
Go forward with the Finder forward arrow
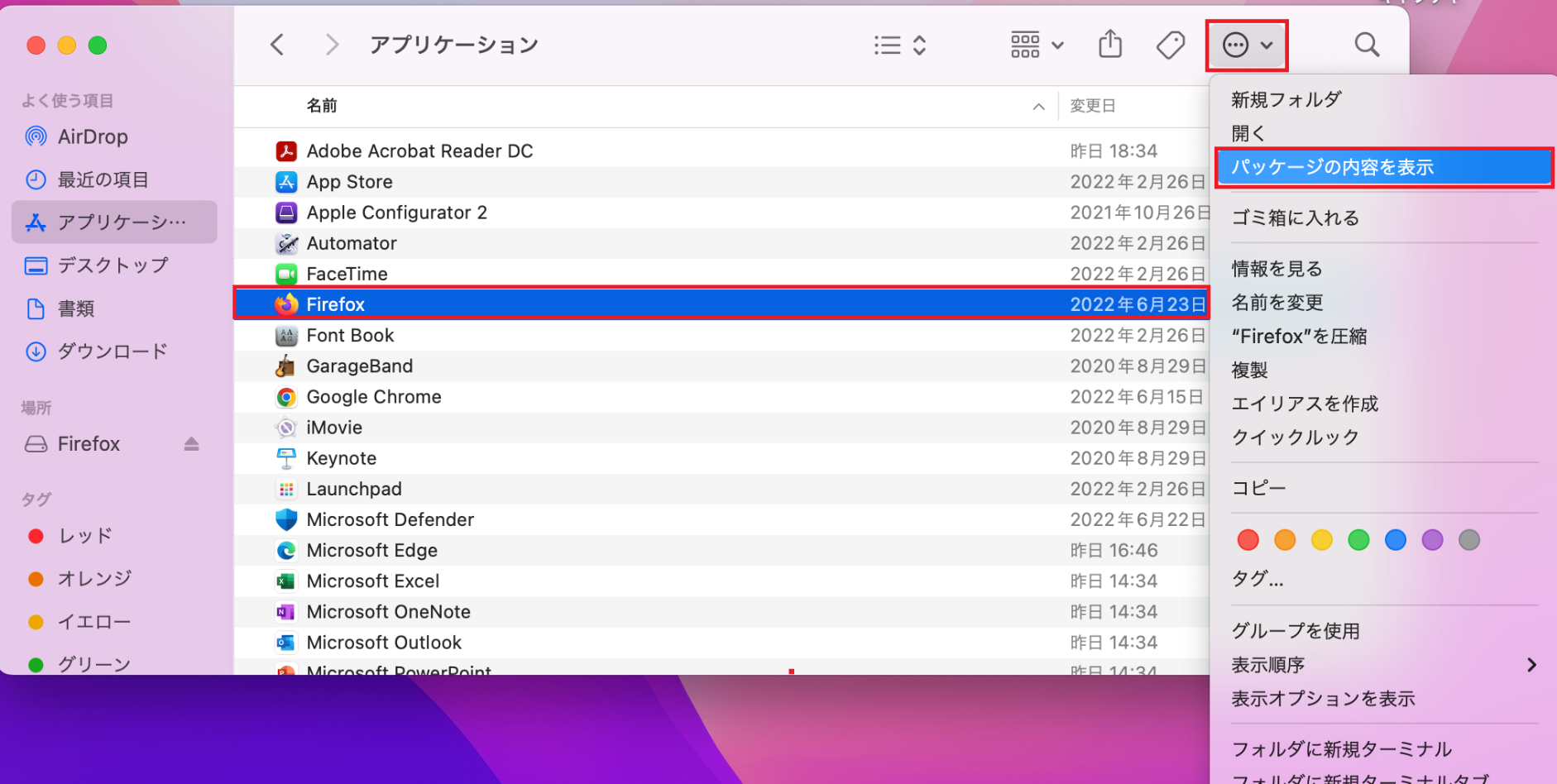click(332, 45)
